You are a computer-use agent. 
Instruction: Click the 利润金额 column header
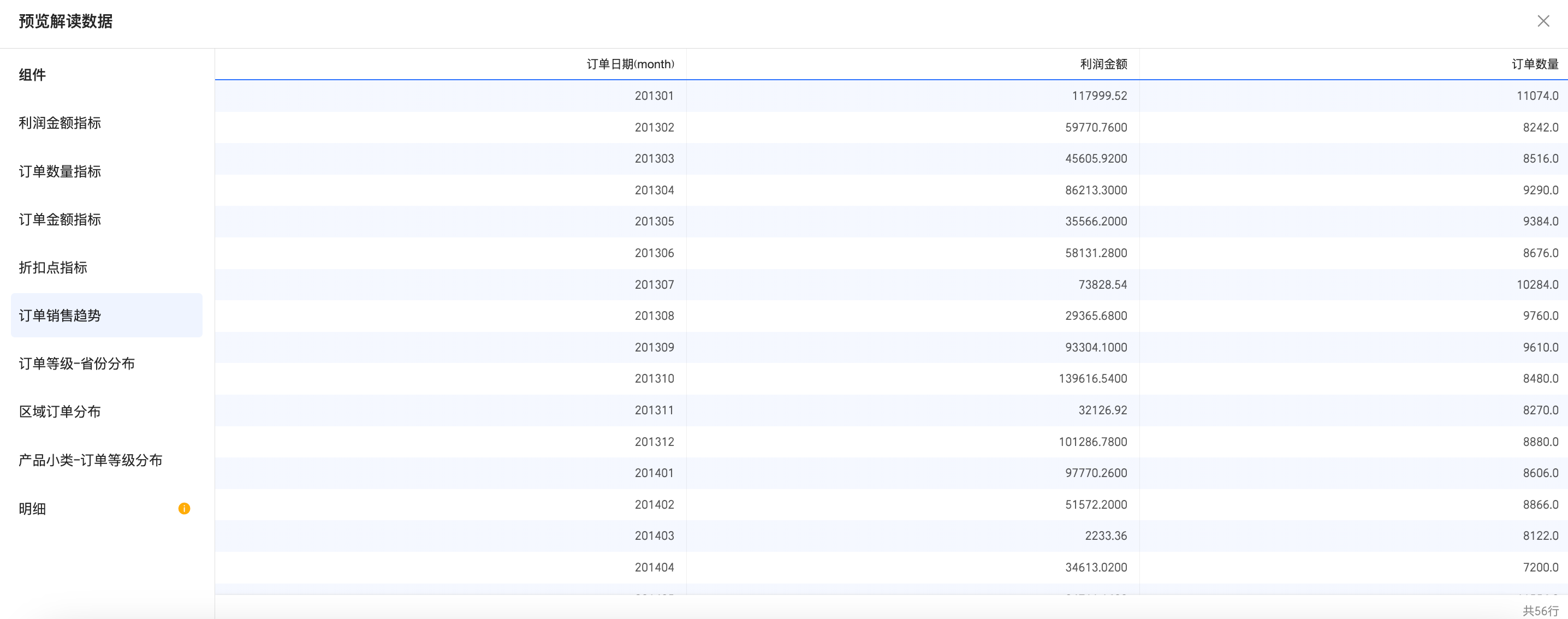click(x=1103, y=64)
